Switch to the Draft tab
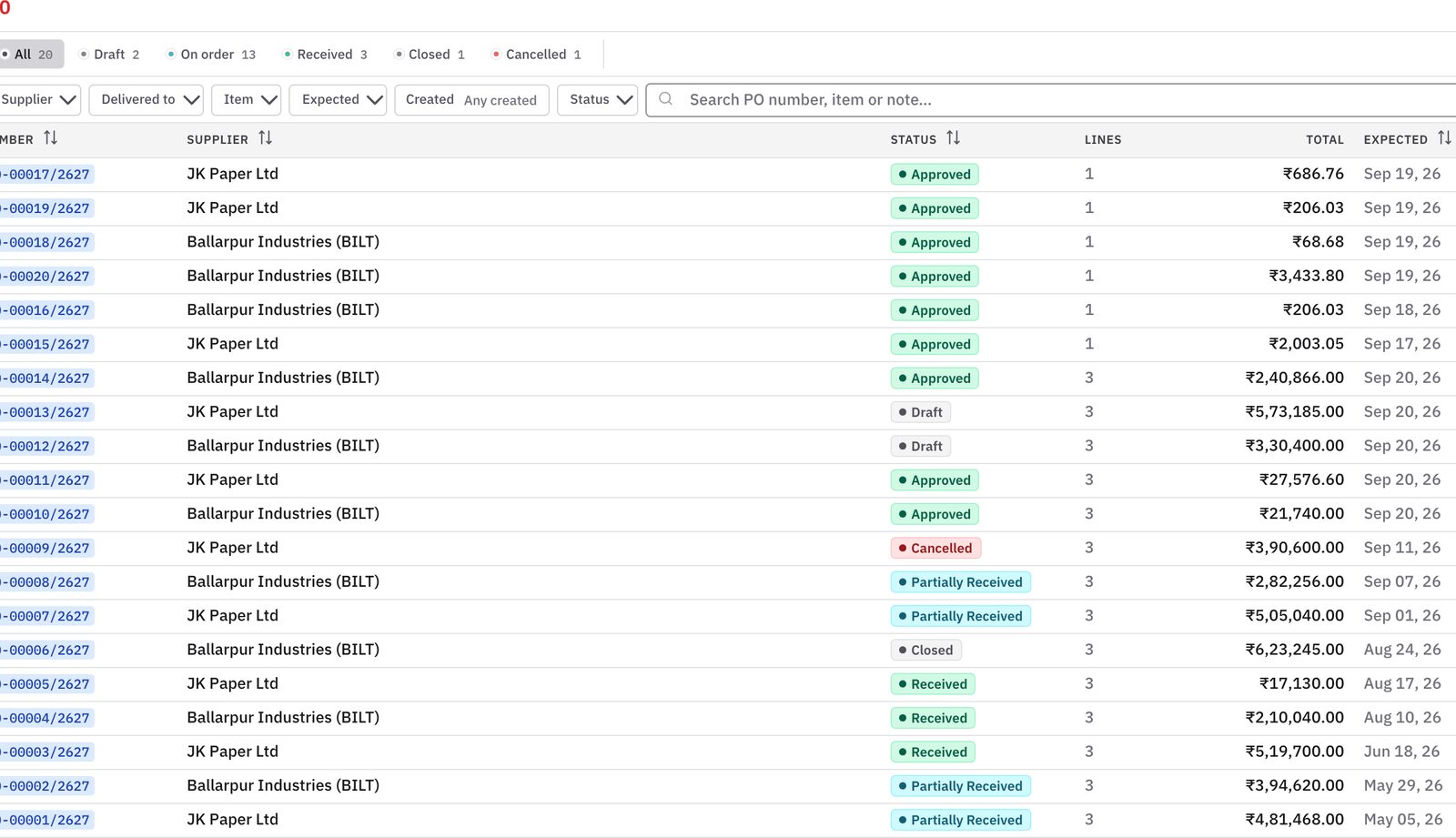Image resolution: width=1456 pixels, height=838 pixels. tap(110, 55)
